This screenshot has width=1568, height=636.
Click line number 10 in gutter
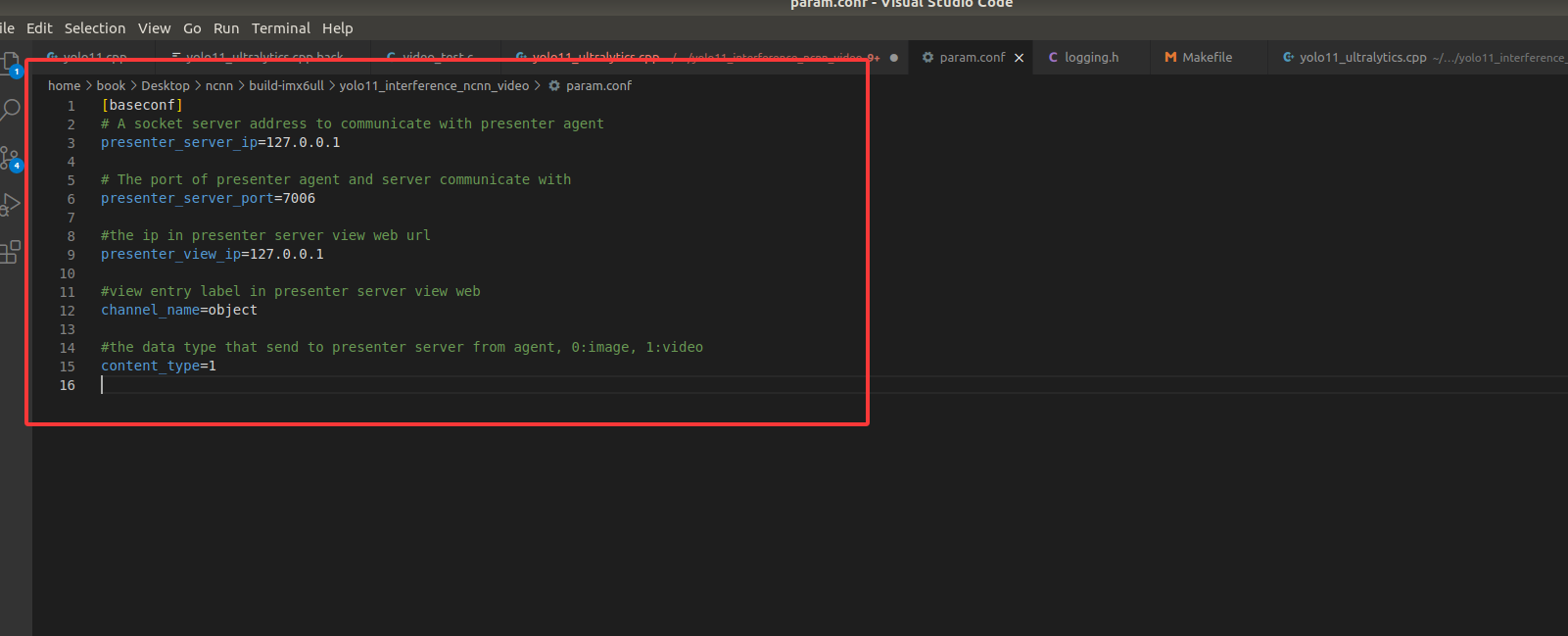(67, 273)
